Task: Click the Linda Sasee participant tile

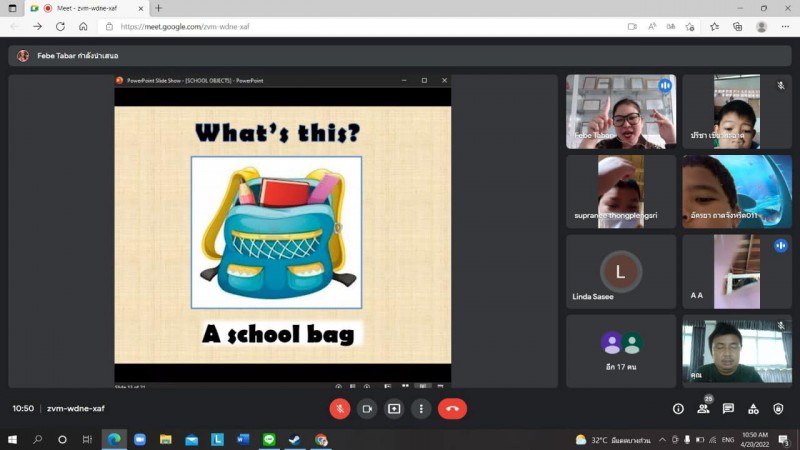Action: [620, 271]
